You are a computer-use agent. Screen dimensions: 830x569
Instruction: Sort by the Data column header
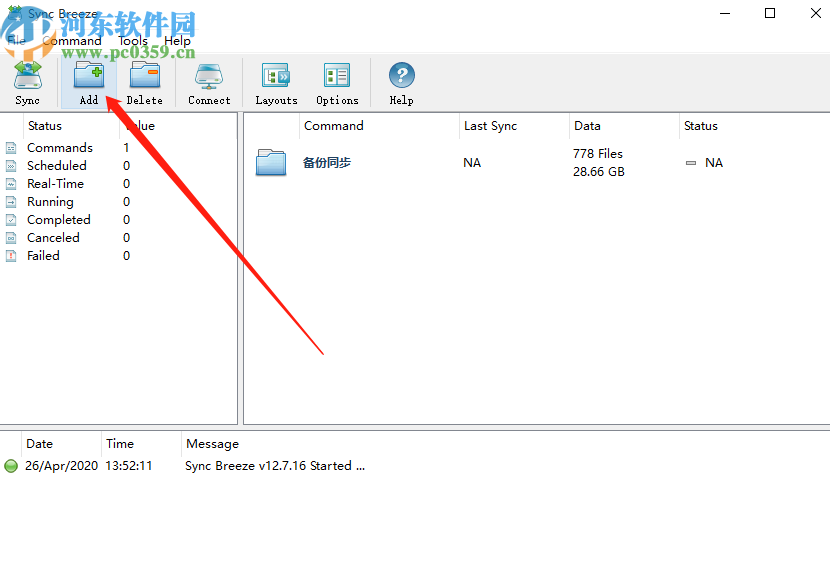coord(588,126)
